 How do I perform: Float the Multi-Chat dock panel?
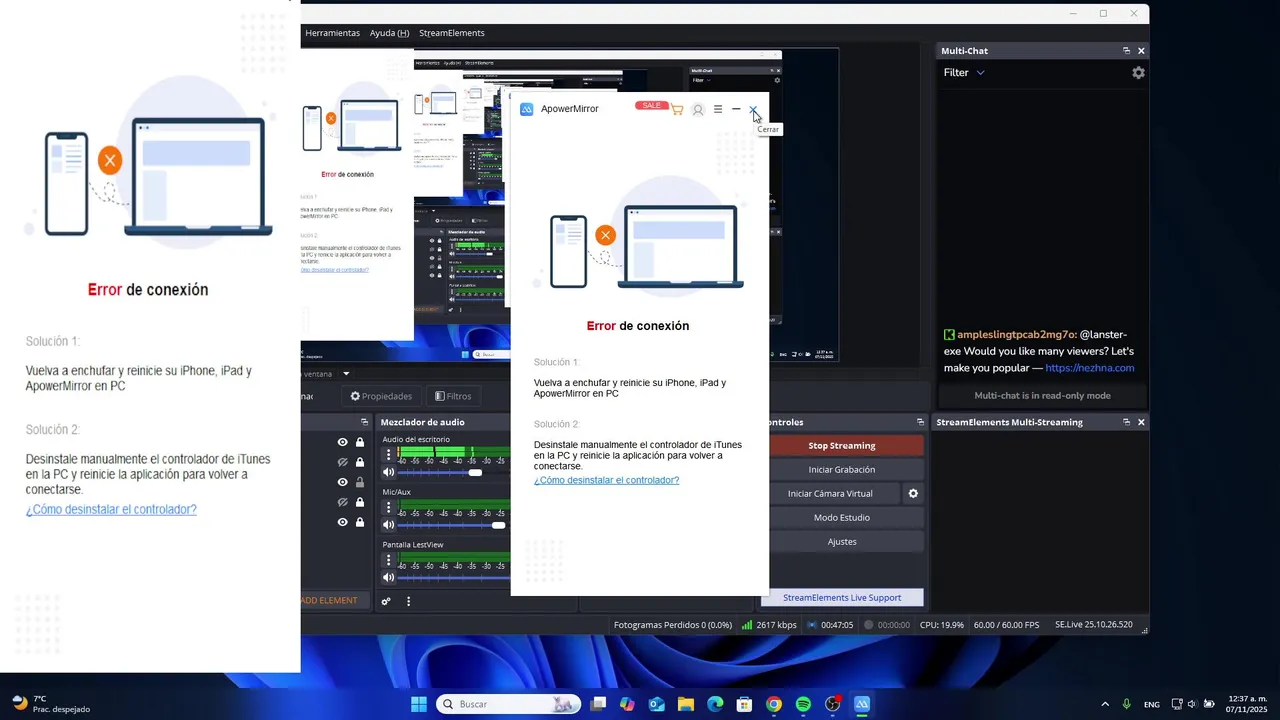[1126, 51]
